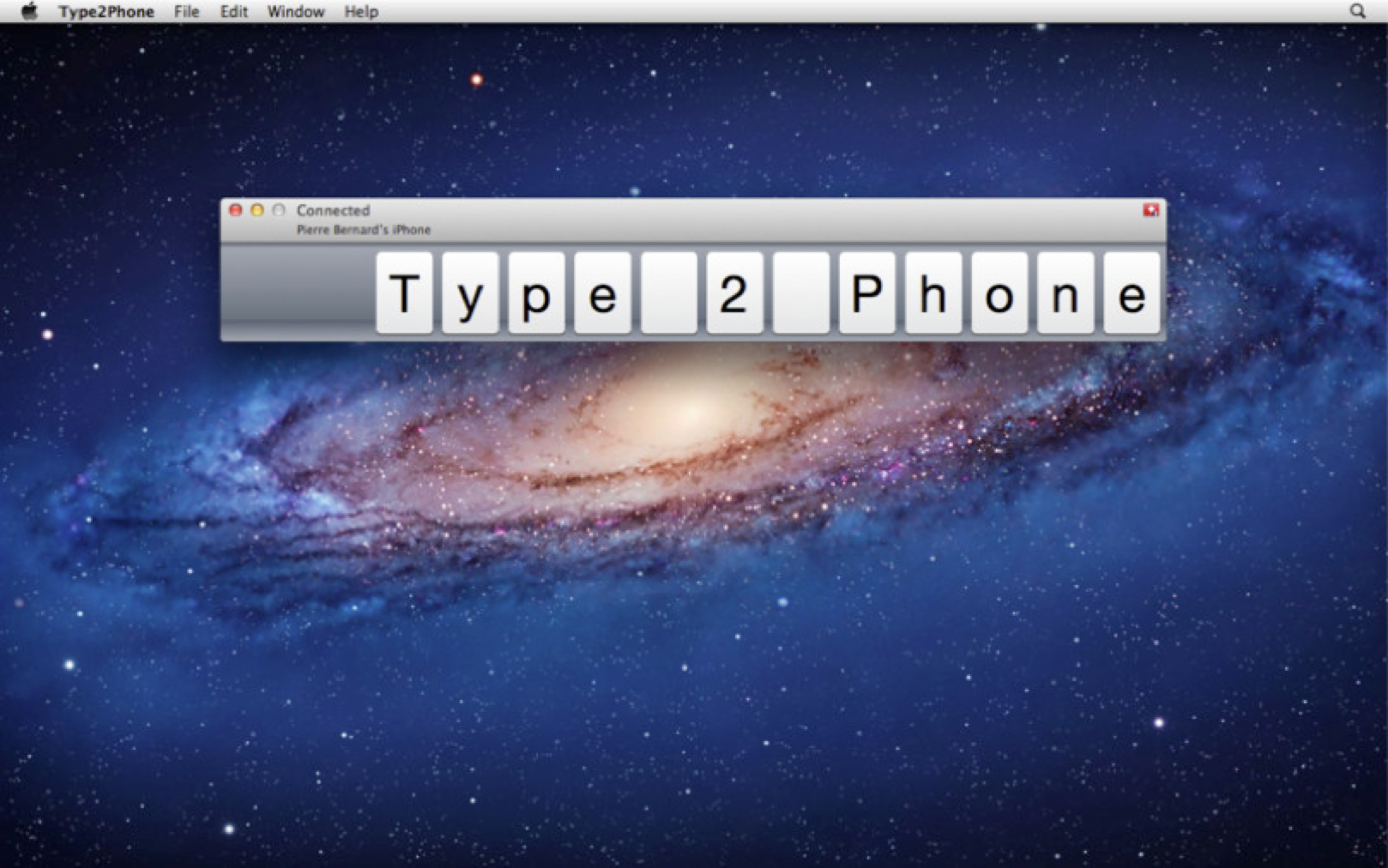
Task: Click the blank tile before capital "P"
Action: click(x=801, y=292)
